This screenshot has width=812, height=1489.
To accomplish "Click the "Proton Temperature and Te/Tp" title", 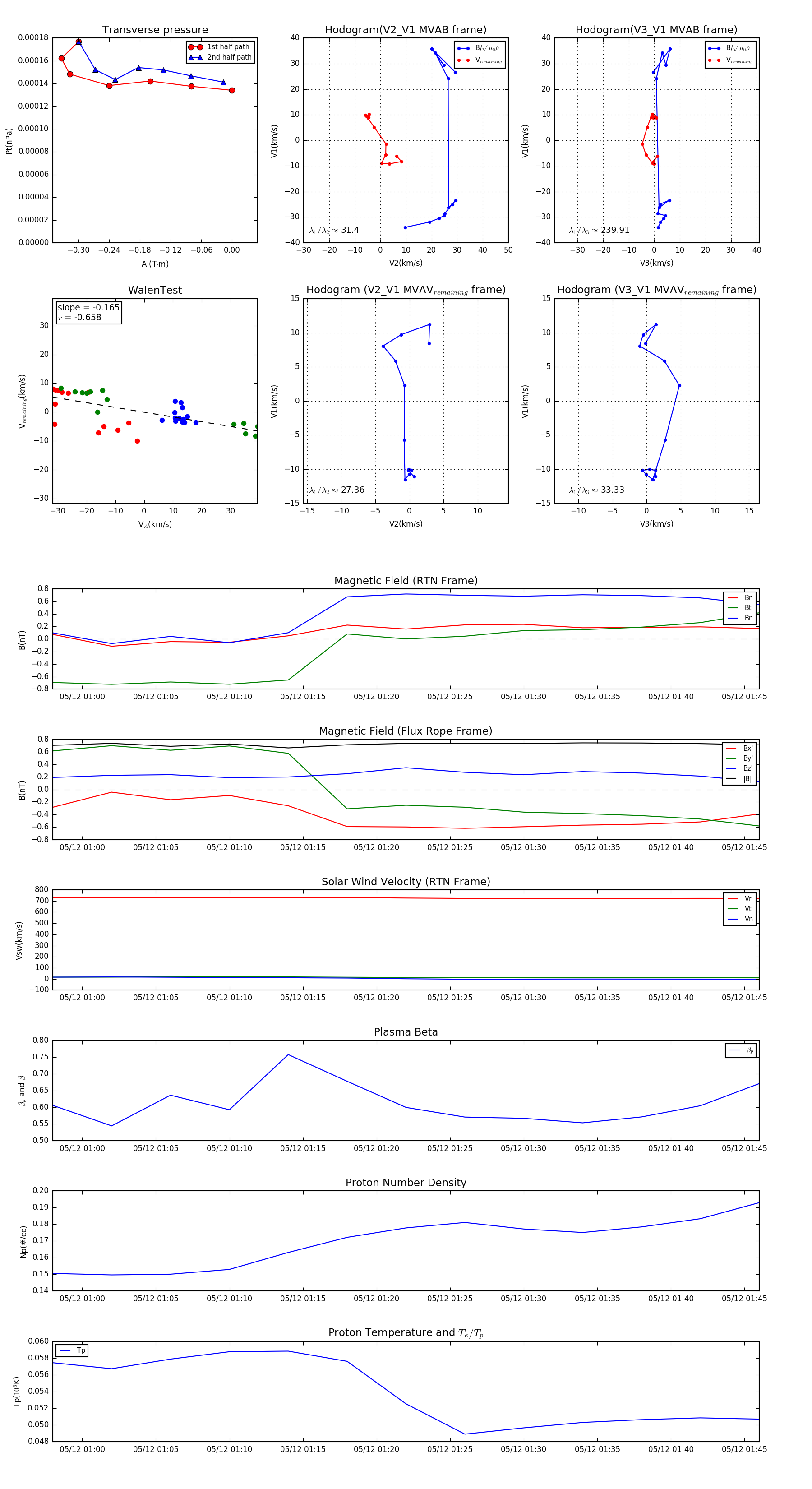I will point(406,1333).
